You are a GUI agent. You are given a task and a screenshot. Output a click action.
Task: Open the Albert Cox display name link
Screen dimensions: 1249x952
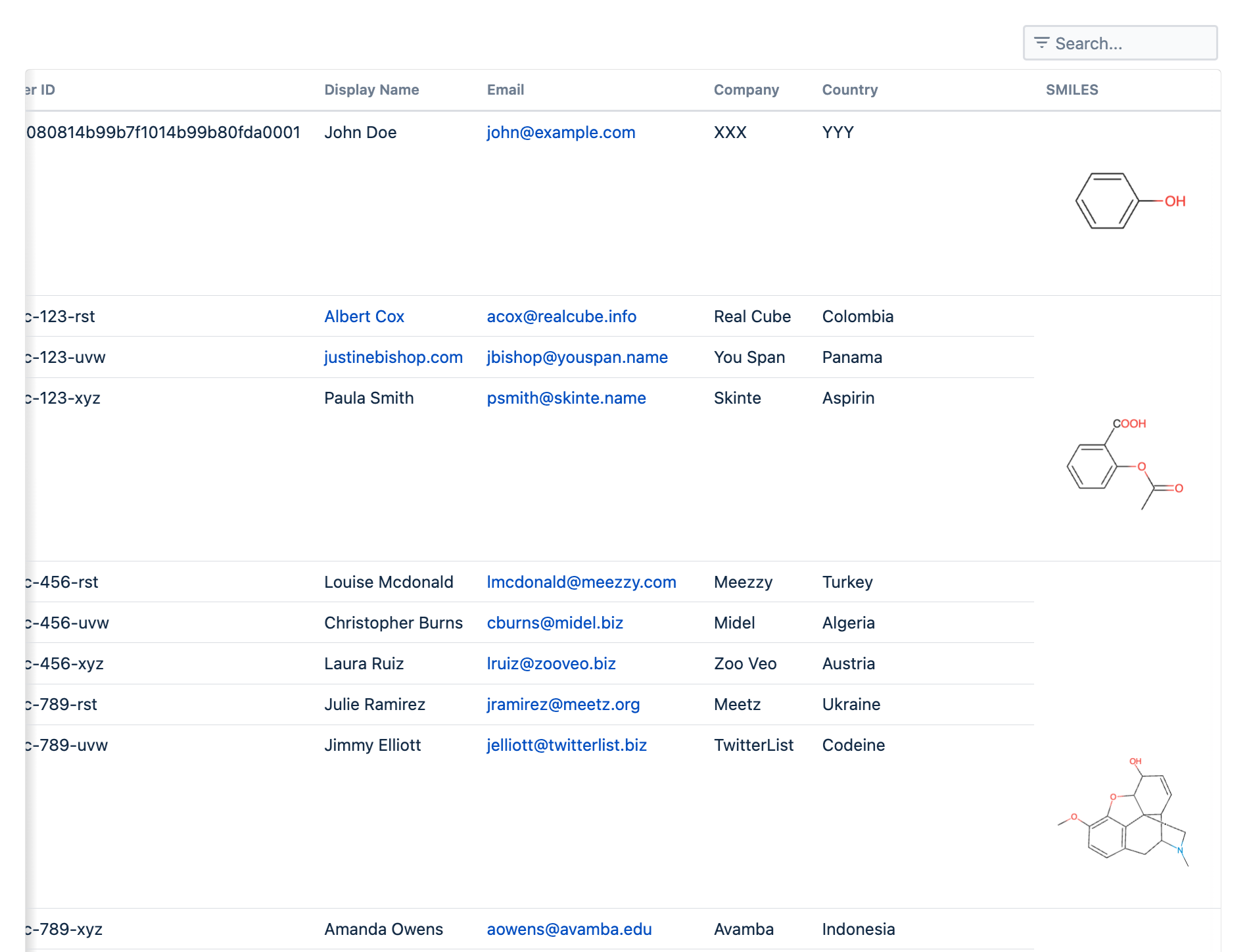click(364, 316)
